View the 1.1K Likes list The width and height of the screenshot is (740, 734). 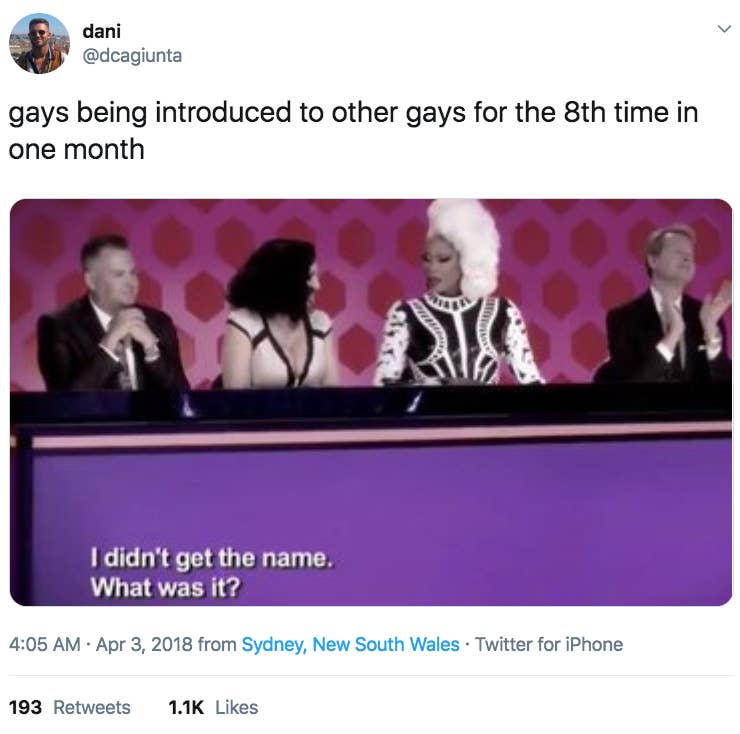coord(213,707)
